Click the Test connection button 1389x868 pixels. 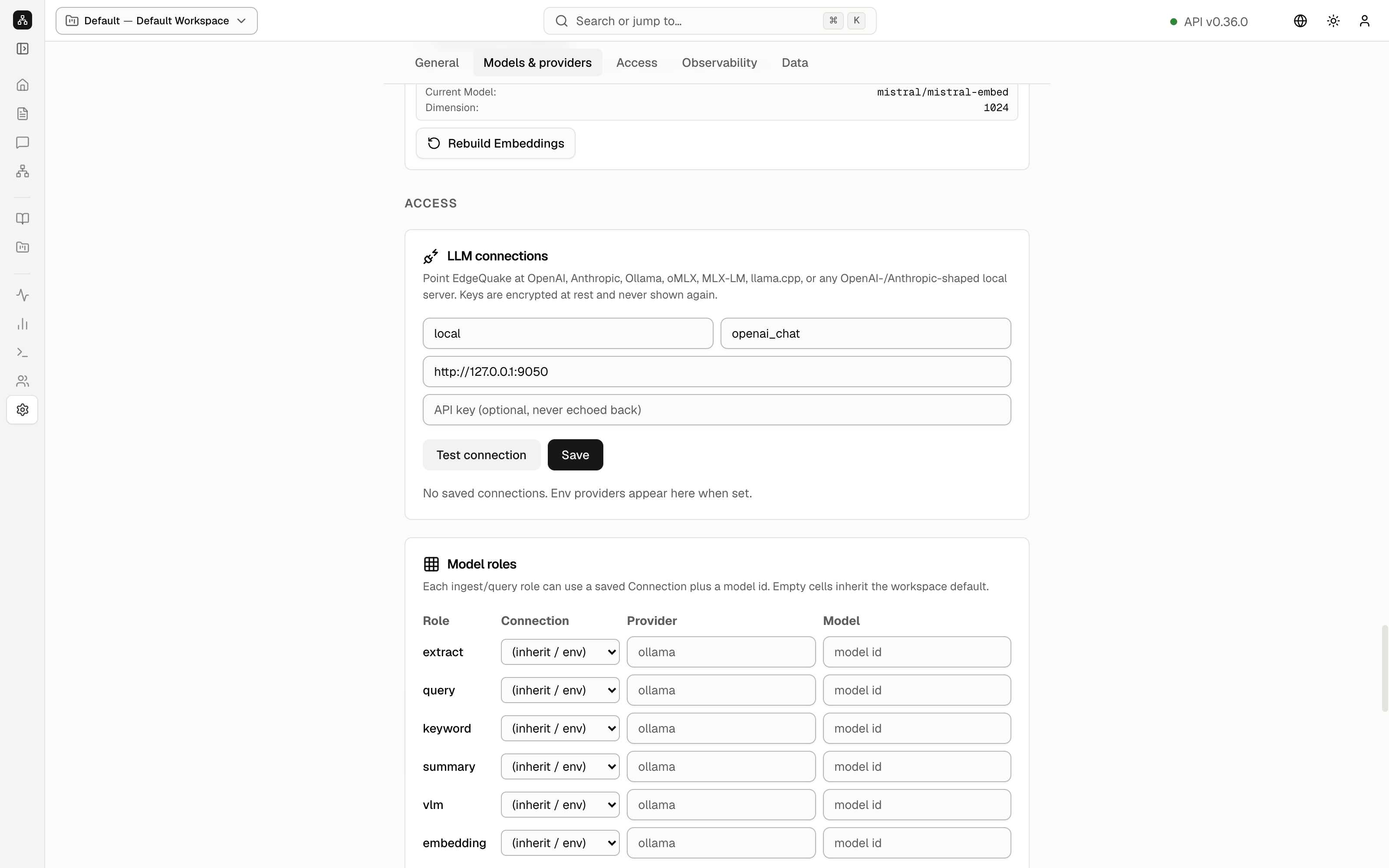(481, 455)
